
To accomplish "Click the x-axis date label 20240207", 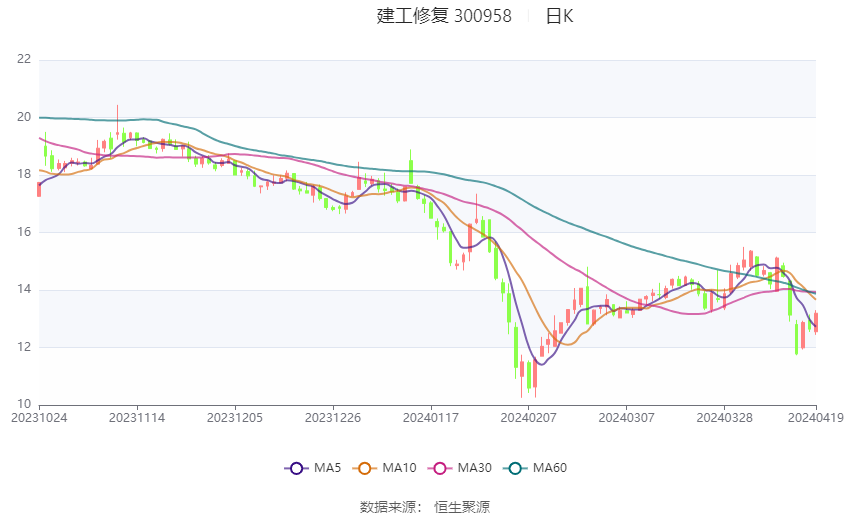I will [529, 418].
